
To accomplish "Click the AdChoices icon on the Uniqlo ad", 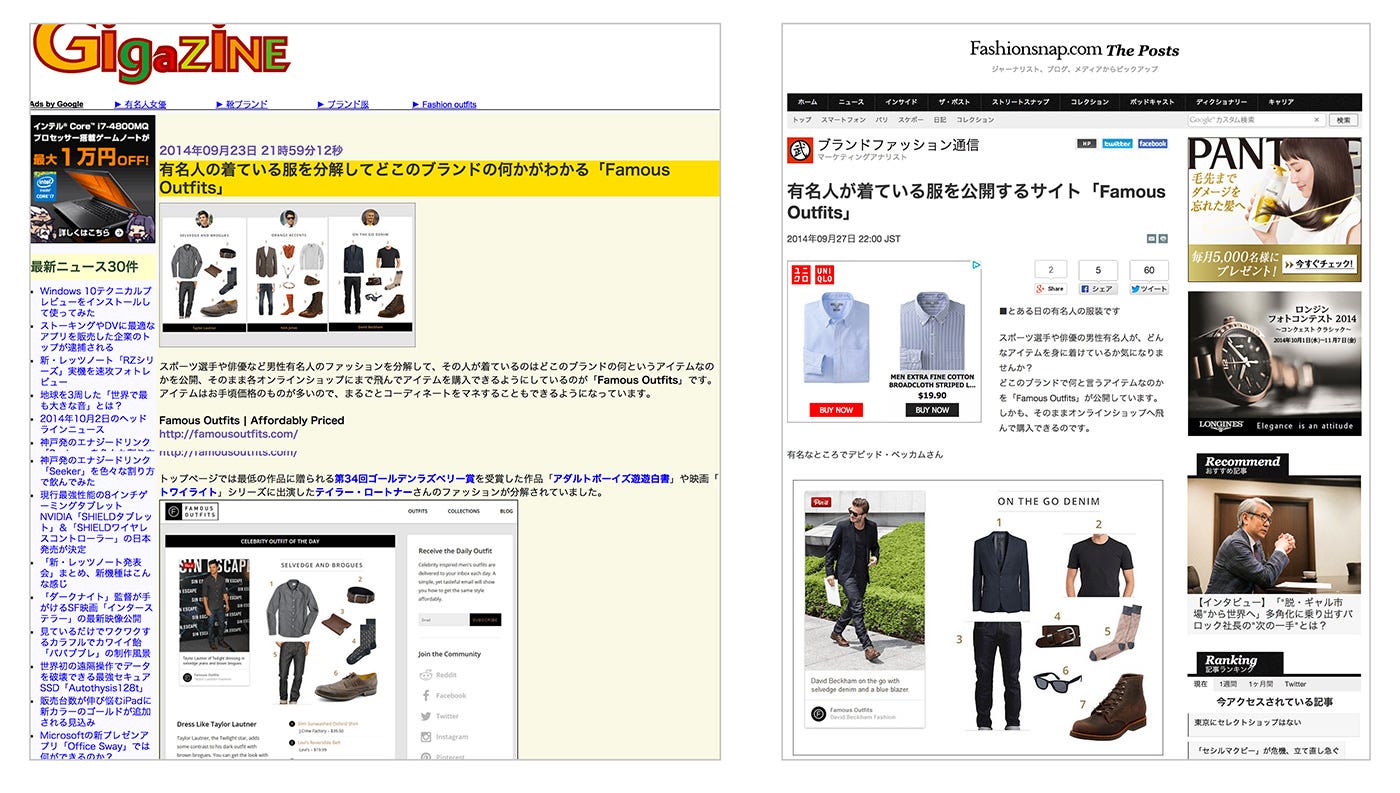I will 977,266.
